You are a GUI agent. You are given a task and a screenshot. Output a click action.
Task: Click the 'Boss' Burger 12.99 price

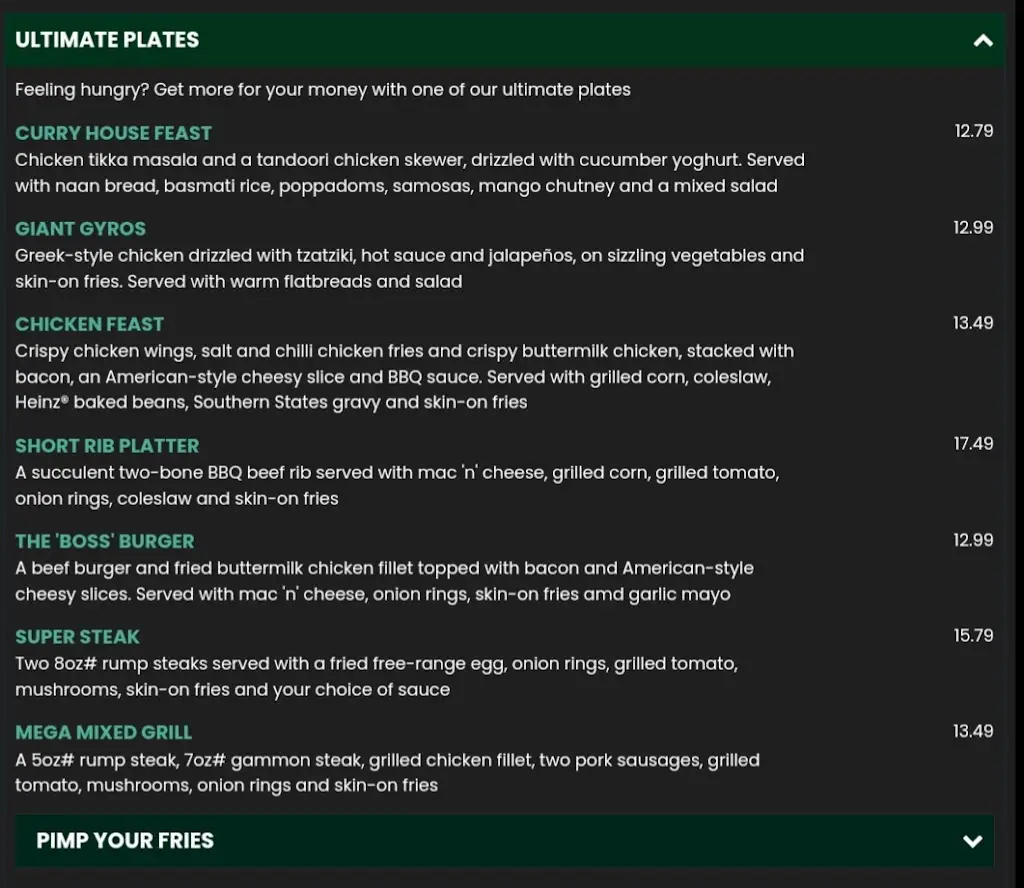tap(973, 540)
